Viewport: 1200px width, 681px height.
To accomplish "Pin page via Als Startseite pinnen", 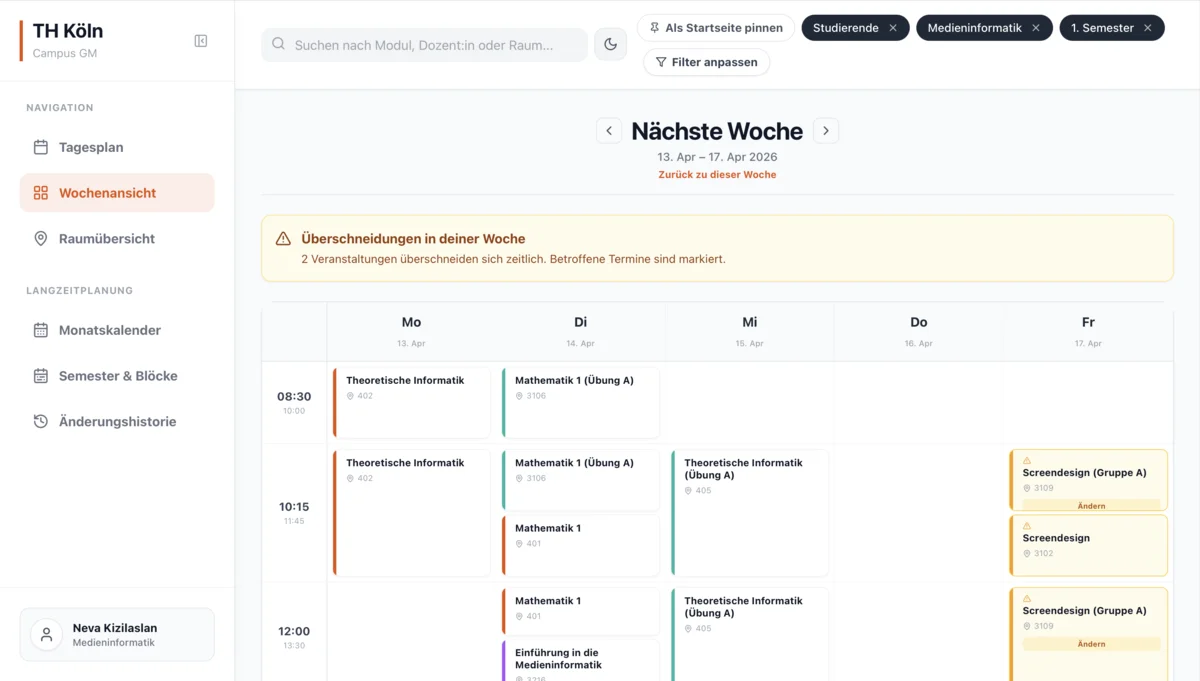I will click(x=715, y=28).
